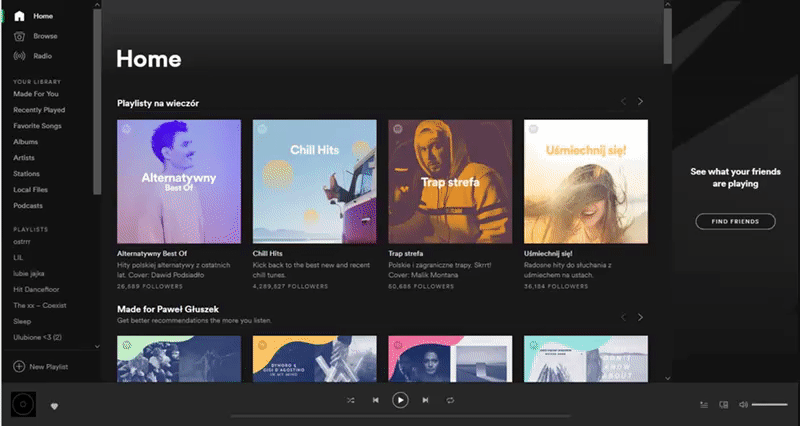Open Stations in Your Library
The image size is (800, 426).
[x=27, y=173]
